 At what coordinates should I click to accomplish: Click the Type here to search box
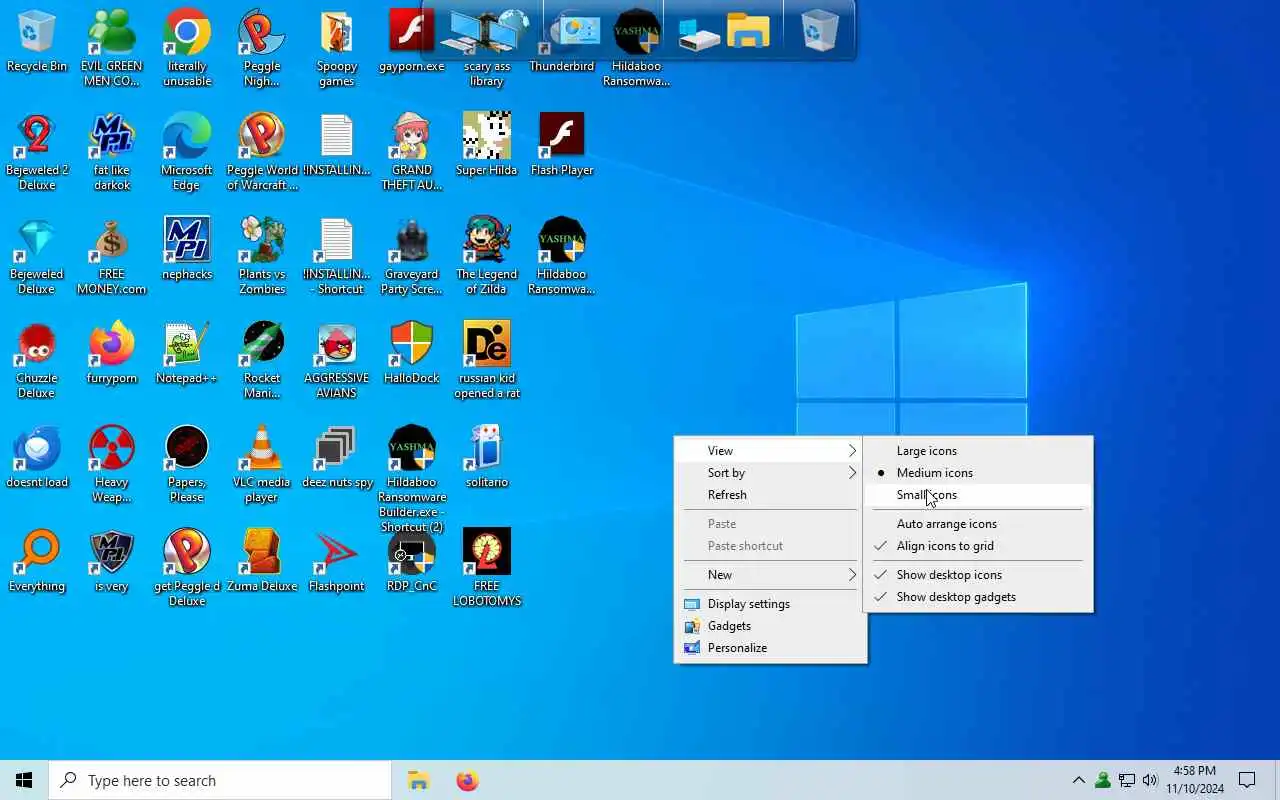point(220,780)
